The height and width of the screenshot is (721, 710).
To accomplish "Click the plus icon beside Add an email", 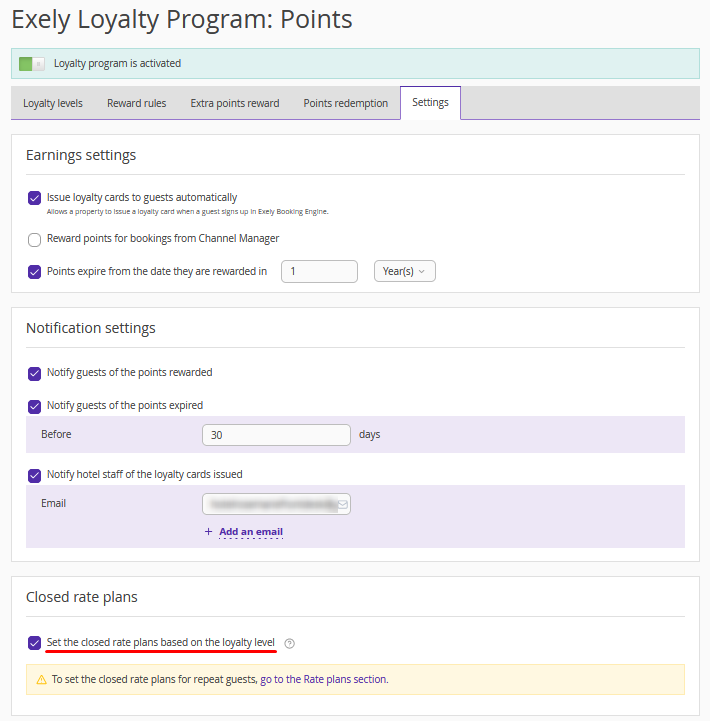I will (x=208, y=532).
